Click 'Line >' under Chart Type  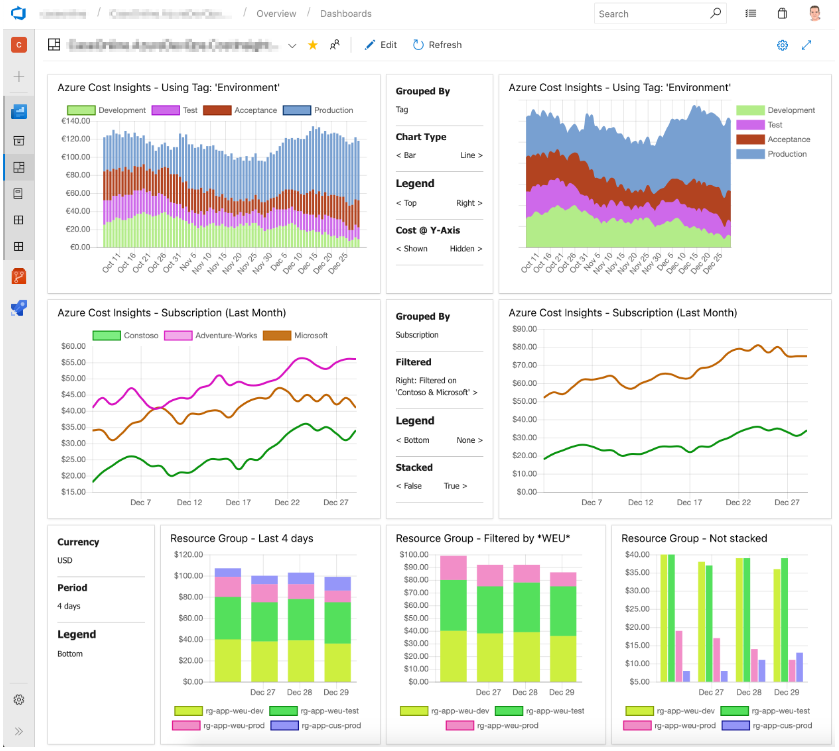click(x=471, y=155)
